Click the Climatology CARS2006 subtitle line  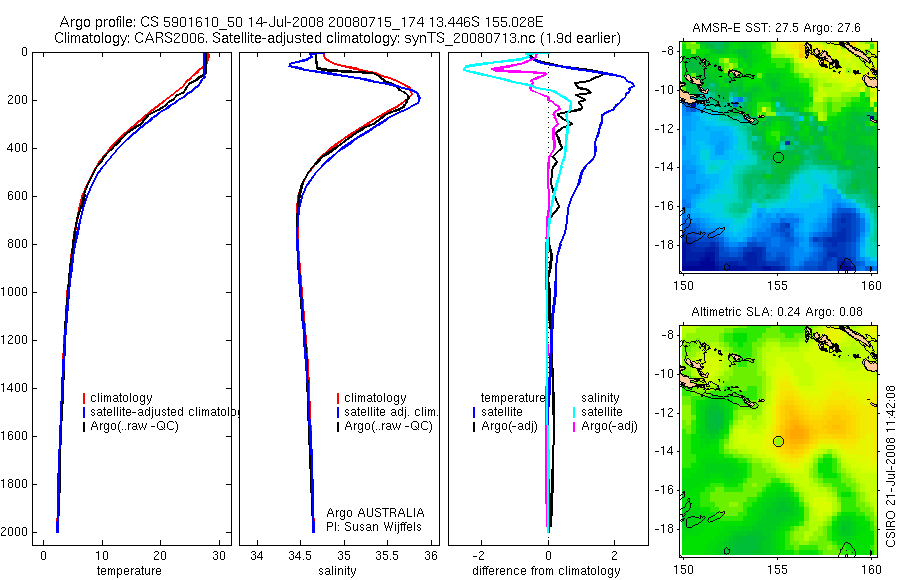[x=338, y=38]
